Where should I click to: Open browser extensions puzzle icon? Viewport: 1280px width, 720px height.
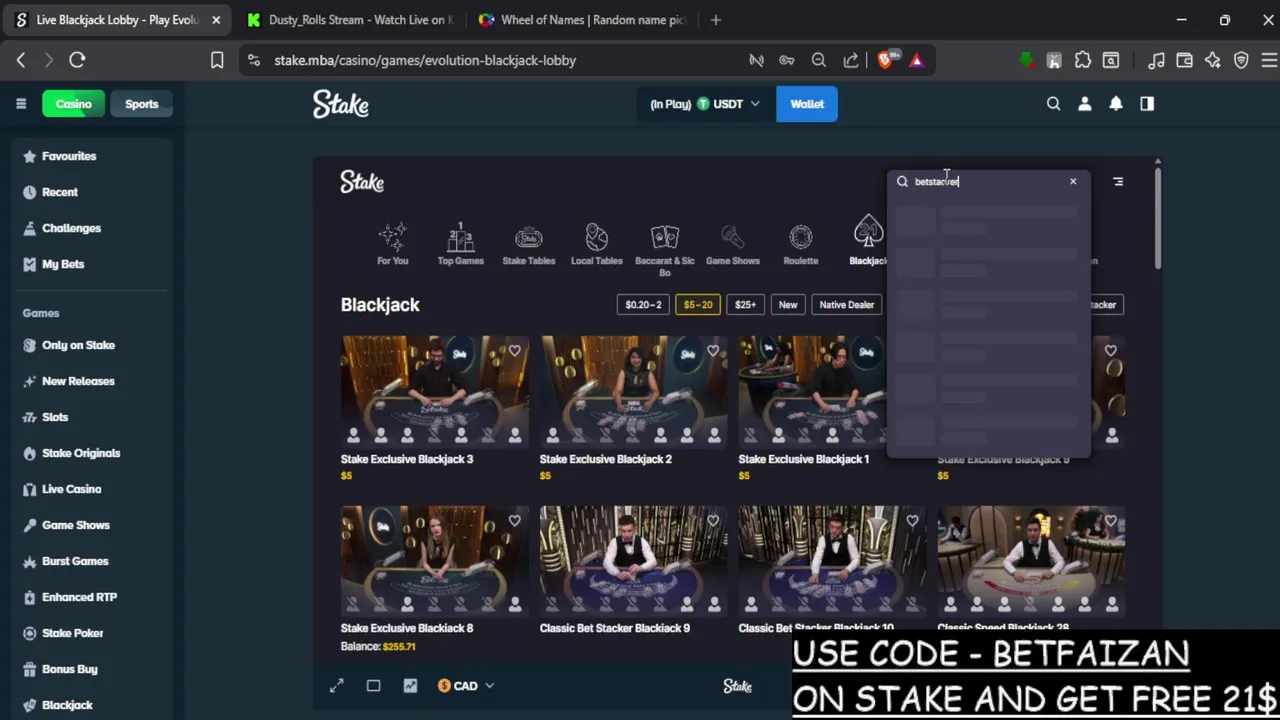[x=1082, y=60]
